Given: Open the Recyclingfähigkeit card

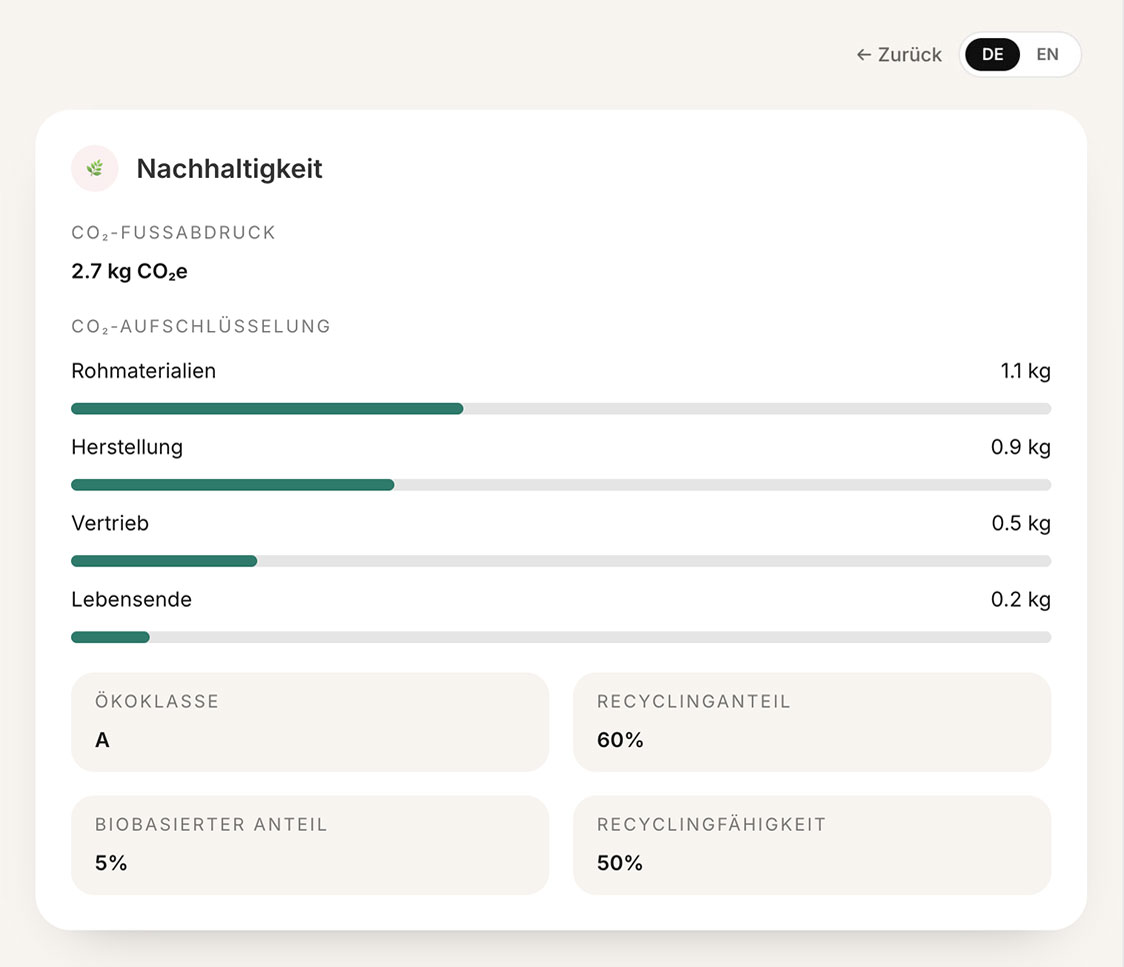Looking at the screenshot, I should pyautogui.click(x=811, y=845).
